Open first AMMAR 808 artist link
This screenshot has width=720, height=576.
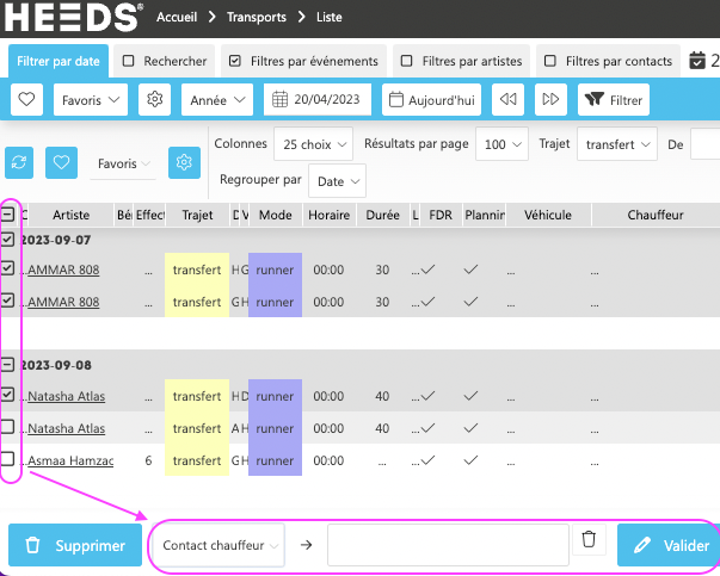(63, 270)
